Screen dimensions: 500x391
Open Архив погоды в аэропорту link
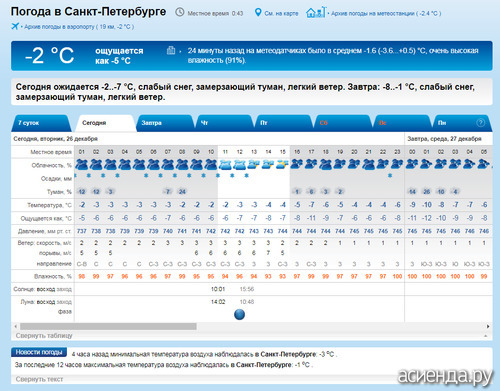[x=79, y=27]
